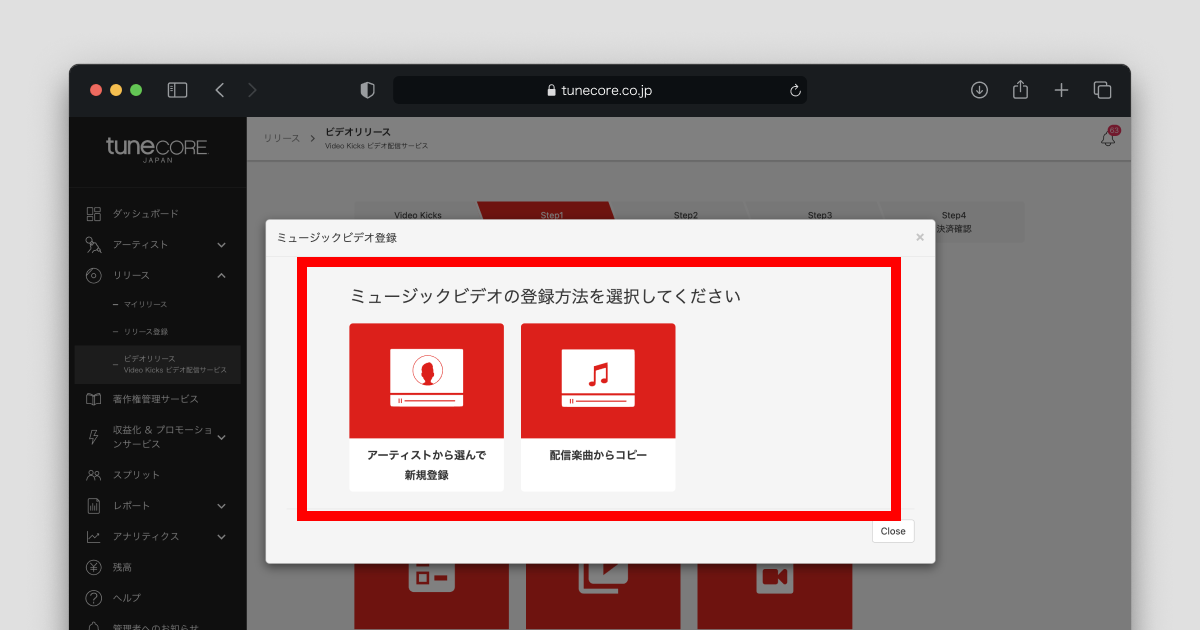The height and width of the screenshot is (630, 1200).
Task: Open Safari sidebar panel icon
Action: 177,90
